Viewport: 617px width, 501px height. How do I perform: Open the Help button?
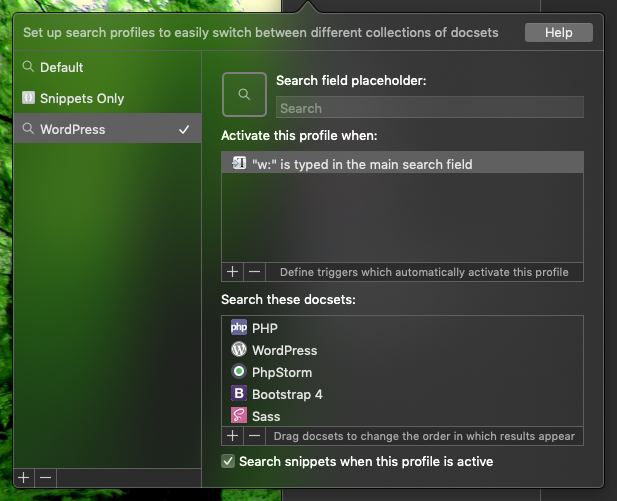click(558, 32)
